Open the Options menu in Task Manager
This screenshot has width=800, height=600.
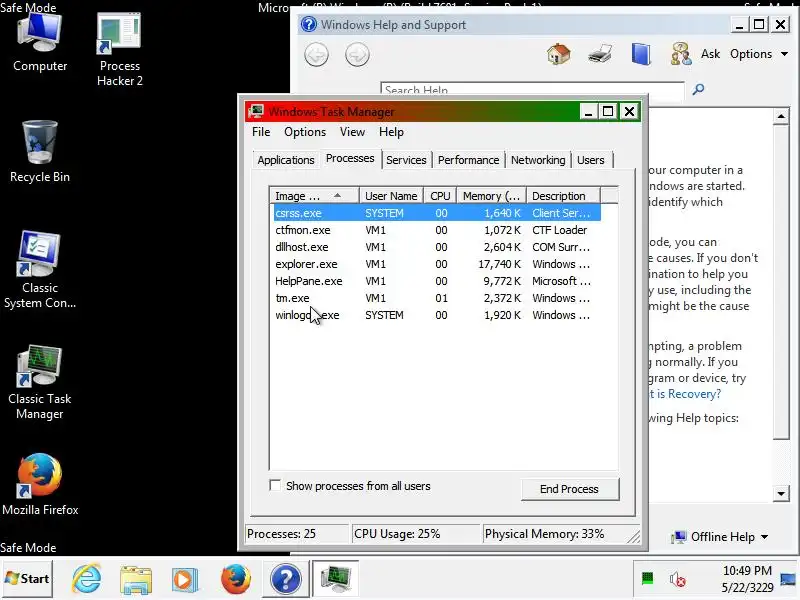[305, 132]
